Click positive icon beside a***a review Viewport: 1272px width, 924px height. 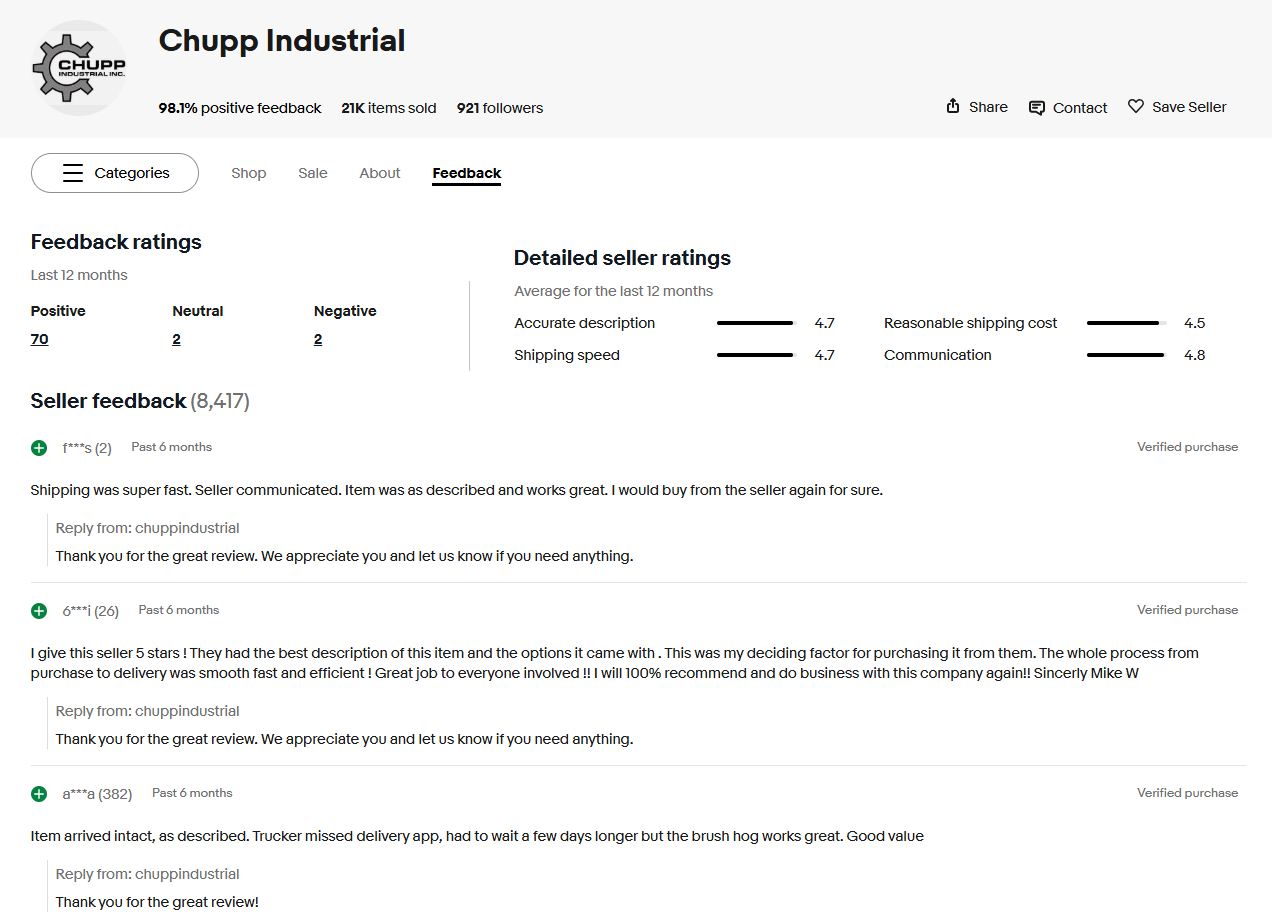pos(39,794)
